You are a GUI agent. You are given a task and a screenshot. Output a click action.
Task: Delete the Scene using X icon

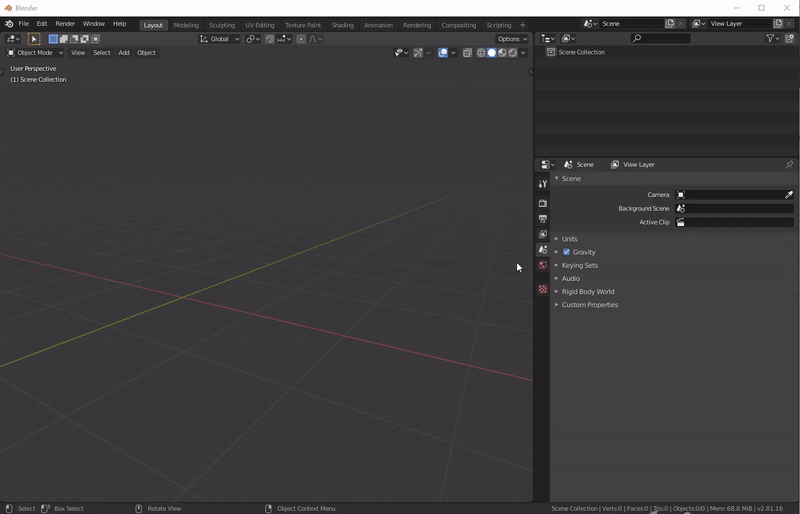(x=681, y=23)
